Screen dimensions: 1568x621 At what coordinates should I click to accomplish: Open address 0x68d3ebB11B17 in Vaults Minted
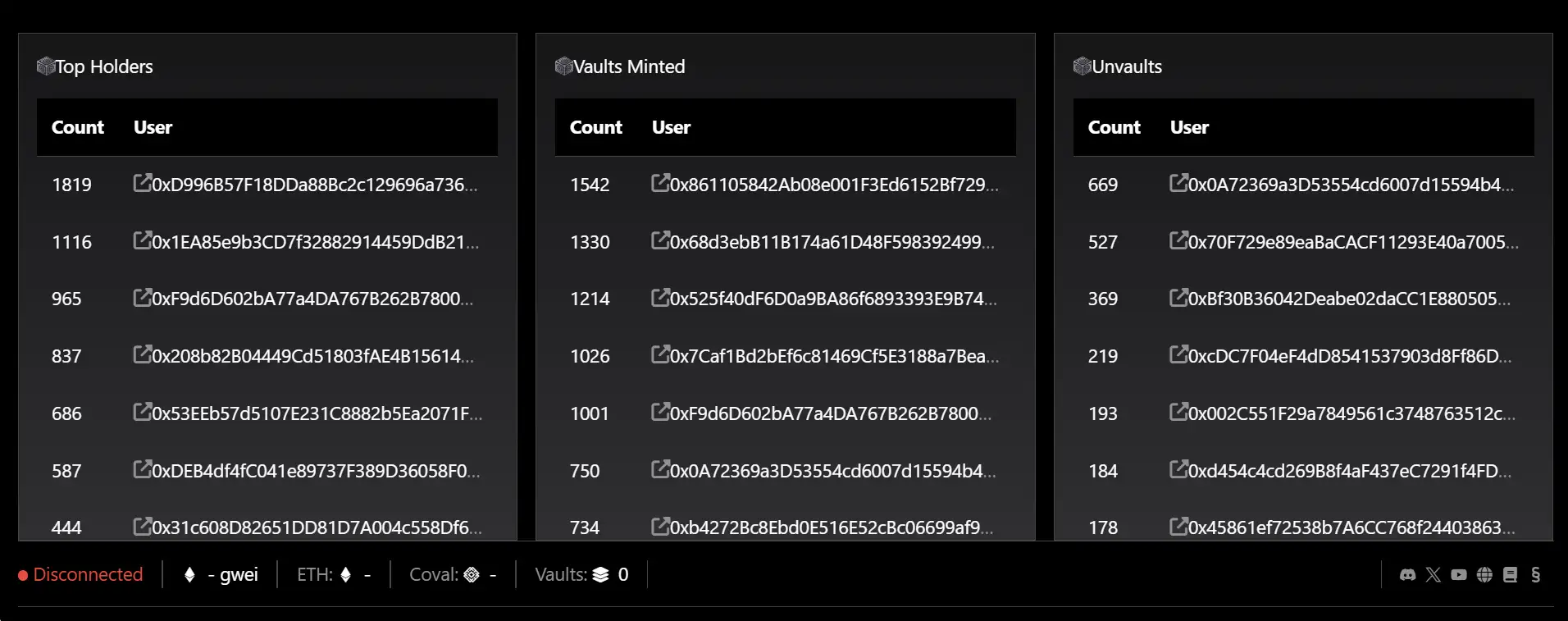tap(831, 242)
